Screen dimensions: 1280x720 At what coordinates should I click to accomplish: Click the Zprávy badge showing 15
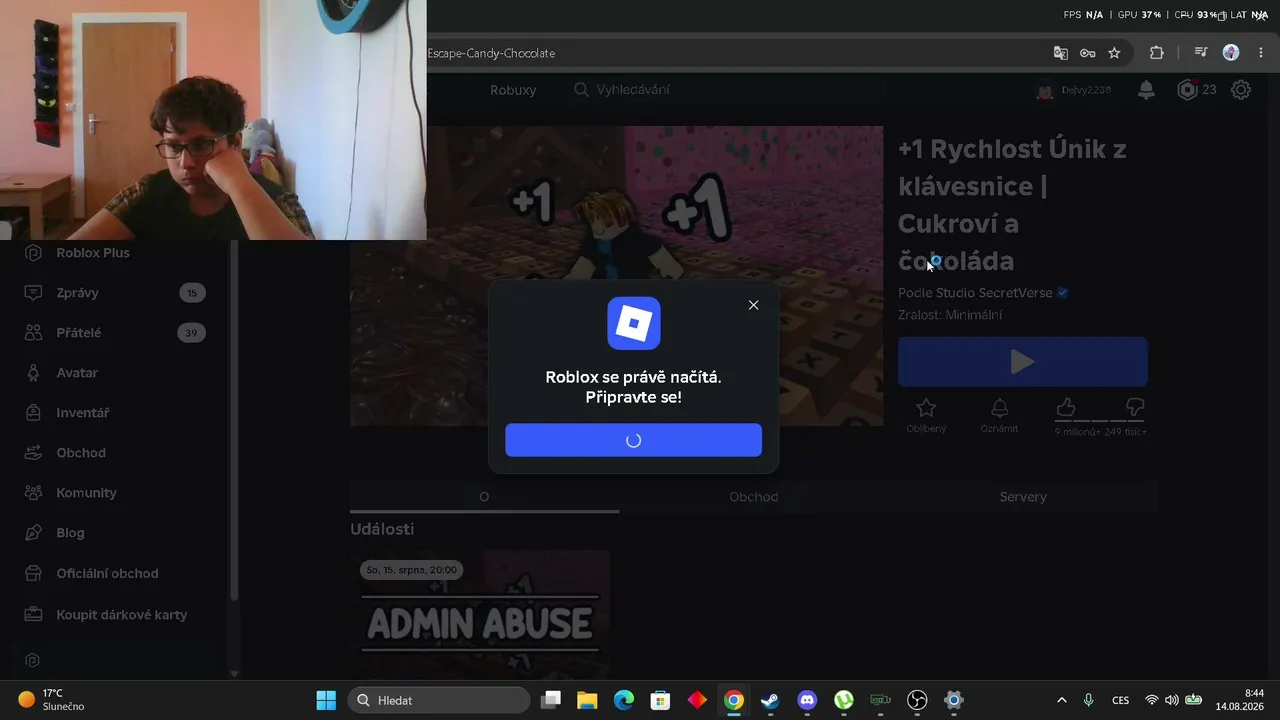pyautogui.click(x=192, y=293)
